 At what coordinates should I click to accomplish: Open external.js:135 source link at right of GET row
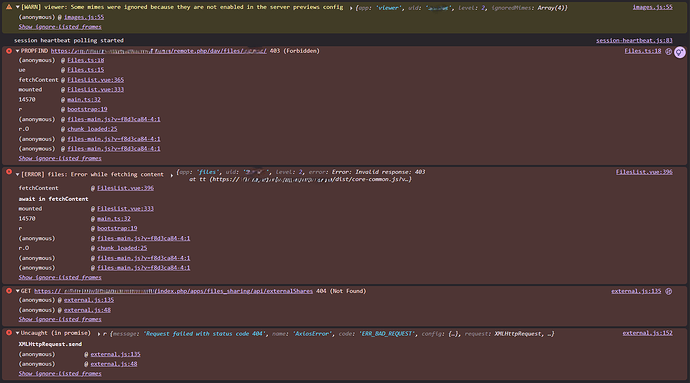pos(636,291)
